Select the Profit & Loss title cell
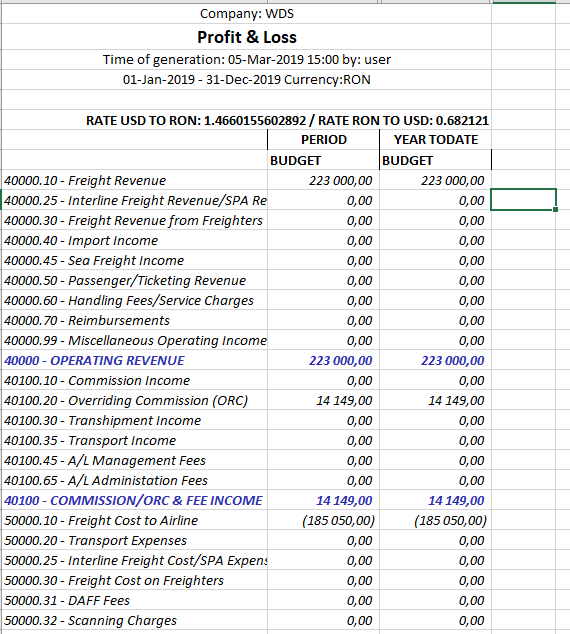This screenshot has width=570, height=634. [x=247, y=37]
